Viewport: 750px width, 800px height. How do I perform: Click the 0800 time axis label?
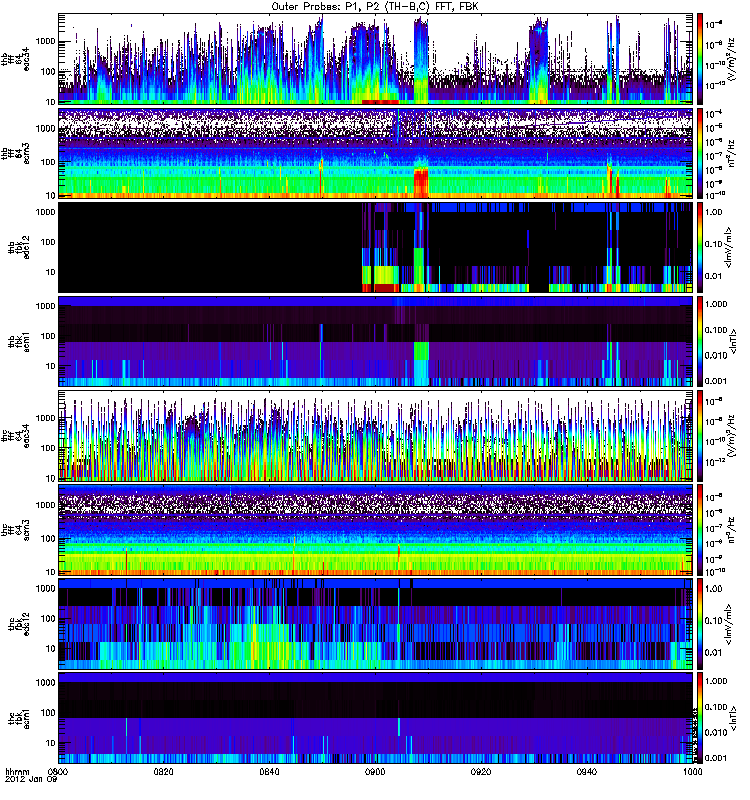[x=58, y=771]
